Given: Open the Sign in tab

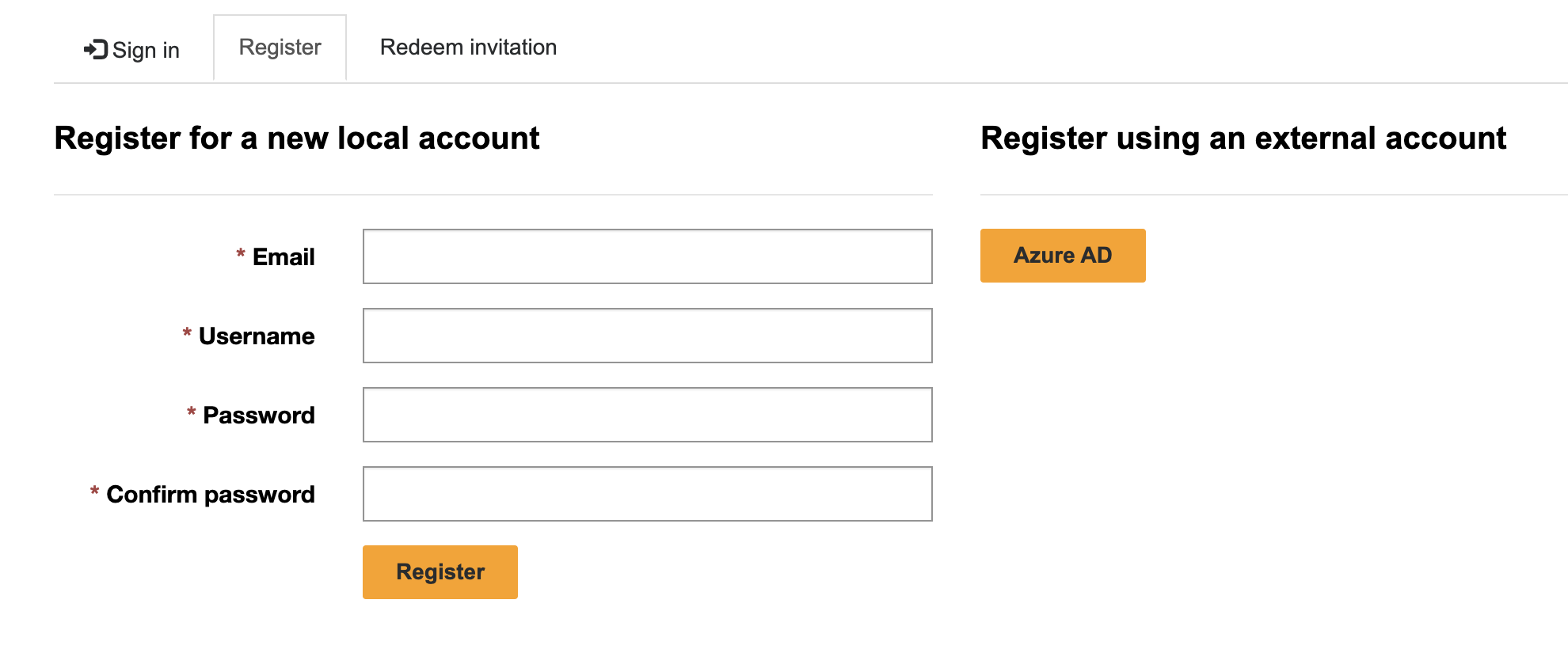Looking at the screenshot, I should [x=131, y=49].
